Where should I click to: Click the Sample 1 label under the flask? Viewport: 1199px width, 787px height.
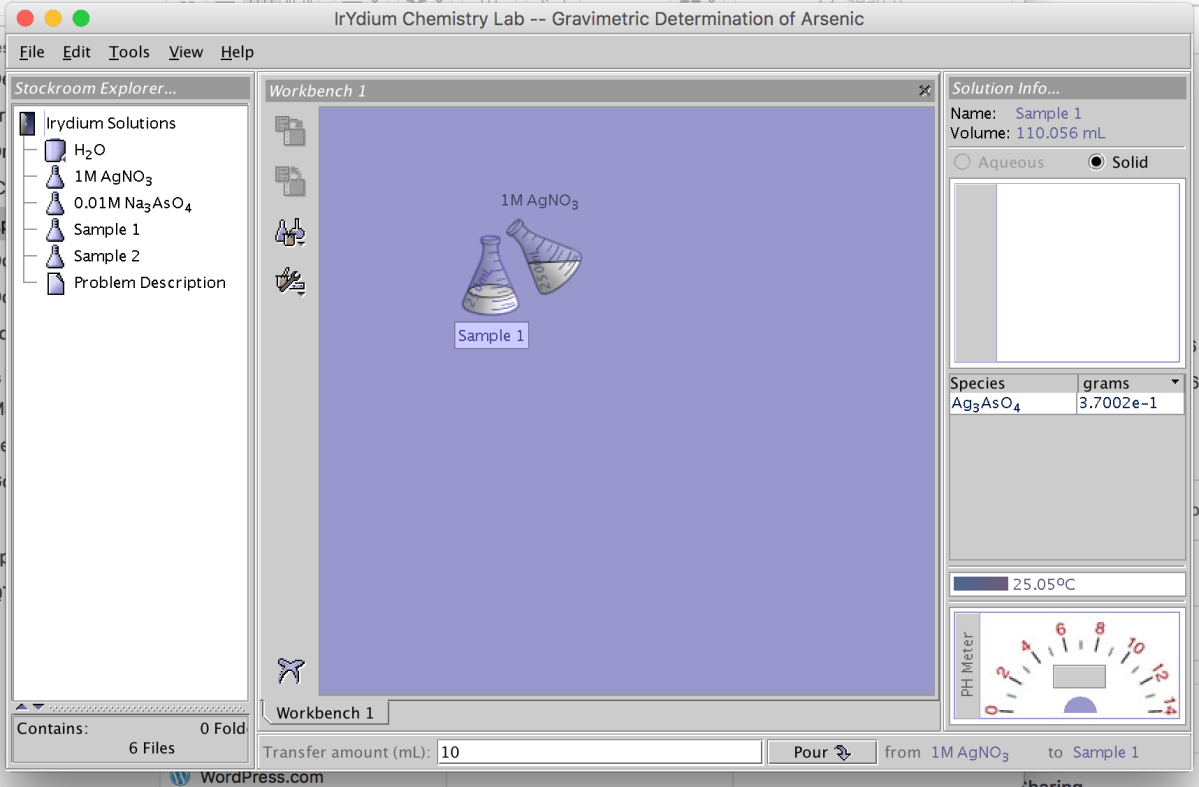(x=491, y=336)
